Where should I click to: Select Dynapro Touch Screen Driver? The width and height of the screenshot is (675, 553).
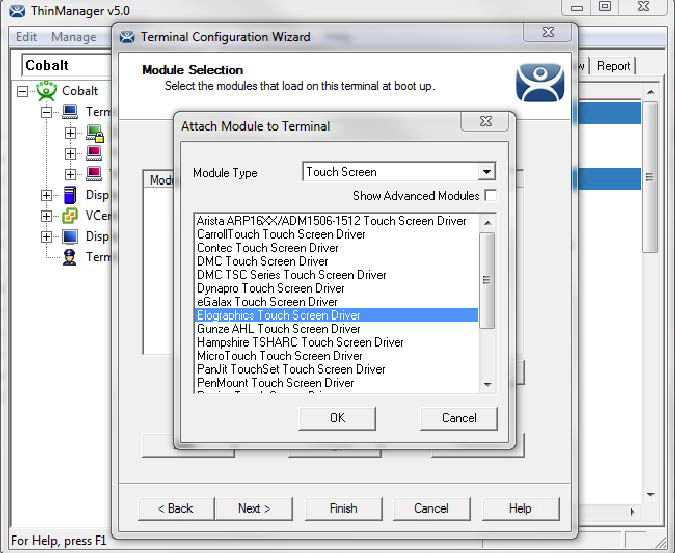(336, 288)
